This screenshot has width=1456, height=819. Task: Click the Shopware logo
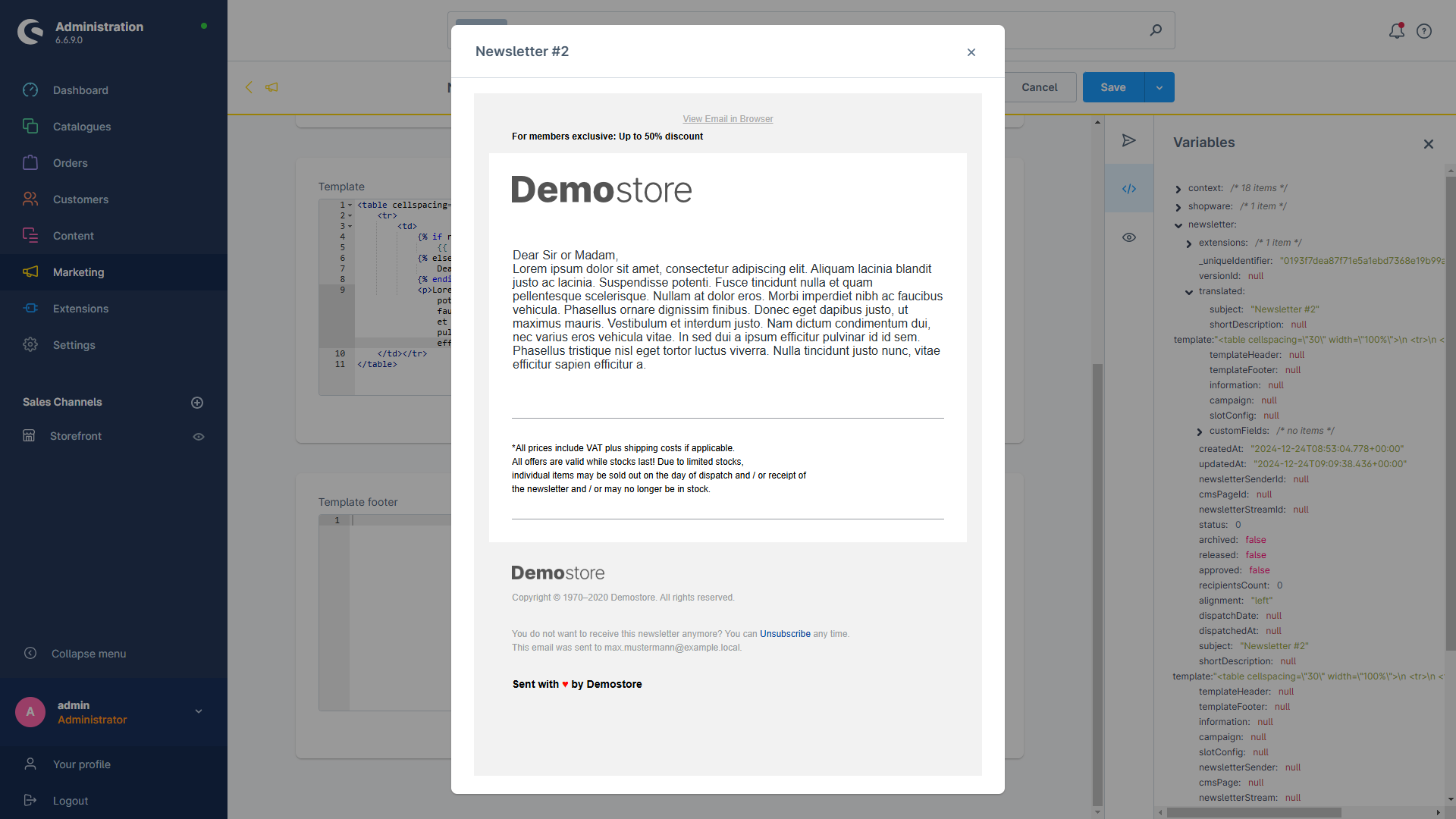(x=31, y=32)
